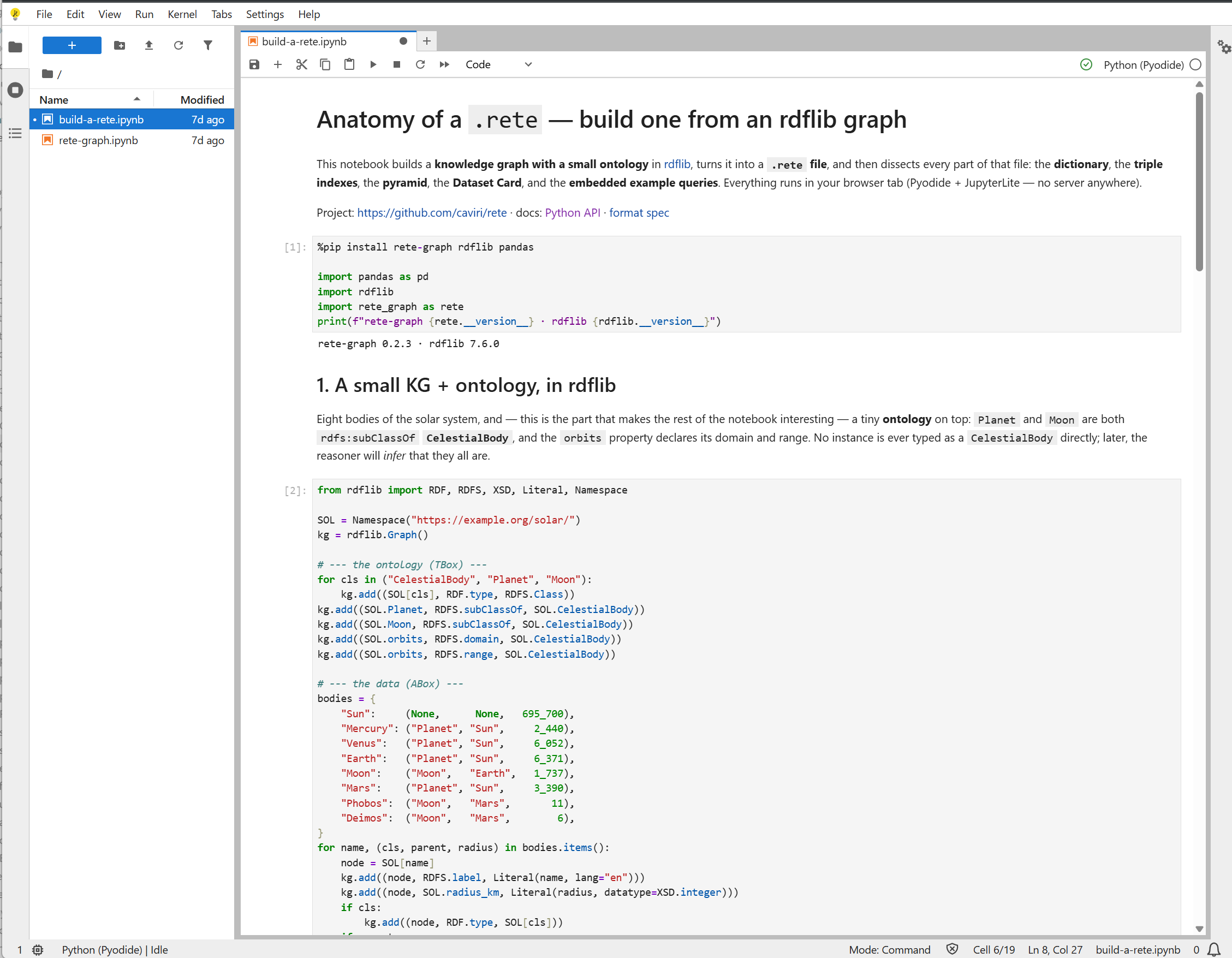1232x958 pixels.
Task: Select rete-graph.ipynb in file list
Action: pyautogui.click(x=132, y=140)
